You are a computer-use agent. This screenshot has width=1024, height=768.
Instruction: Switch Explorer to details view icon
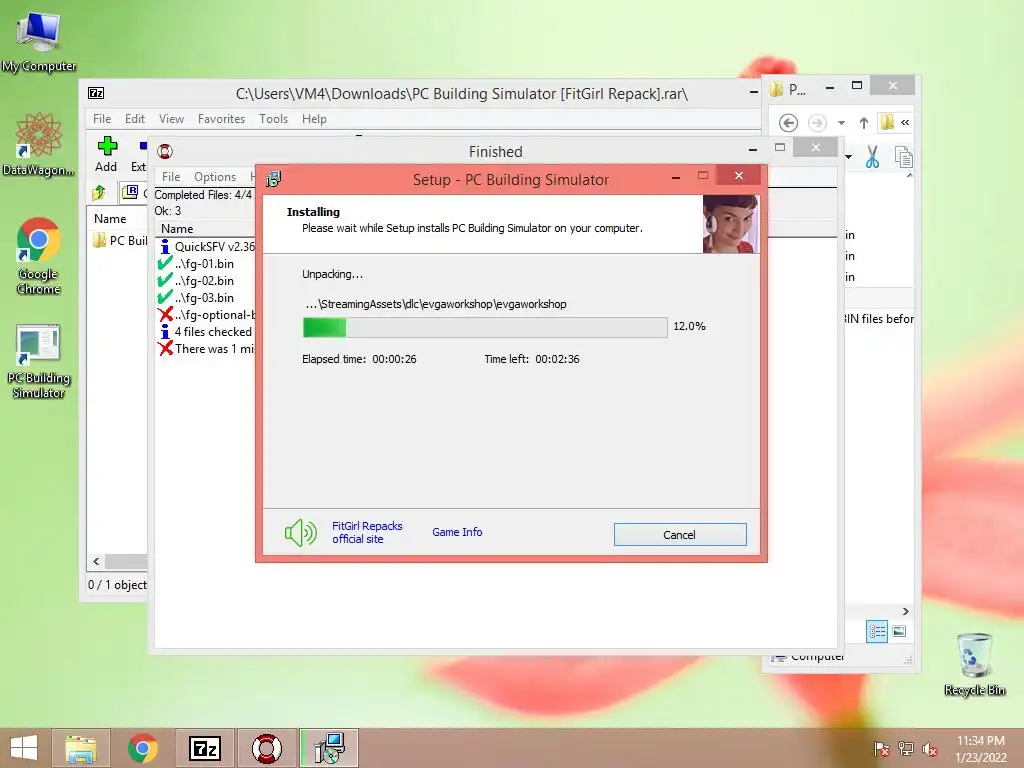click(x=877, y=631)
